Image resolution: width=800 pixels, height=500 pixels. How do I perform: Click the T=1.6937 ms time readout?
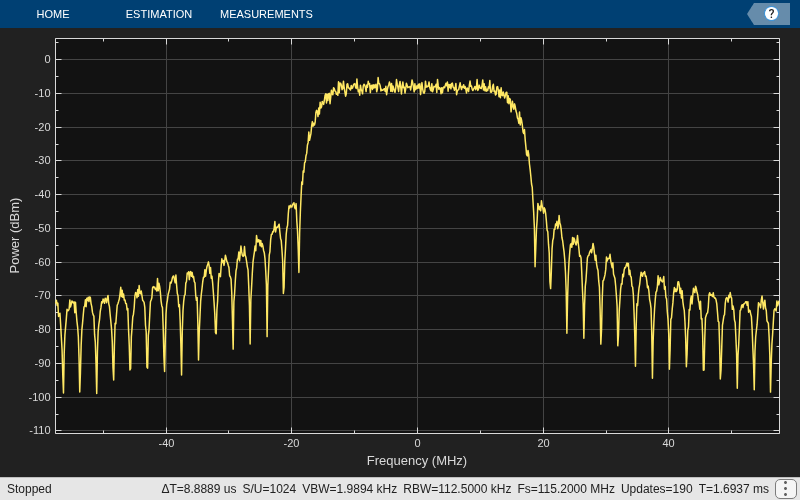coord(734,489)
